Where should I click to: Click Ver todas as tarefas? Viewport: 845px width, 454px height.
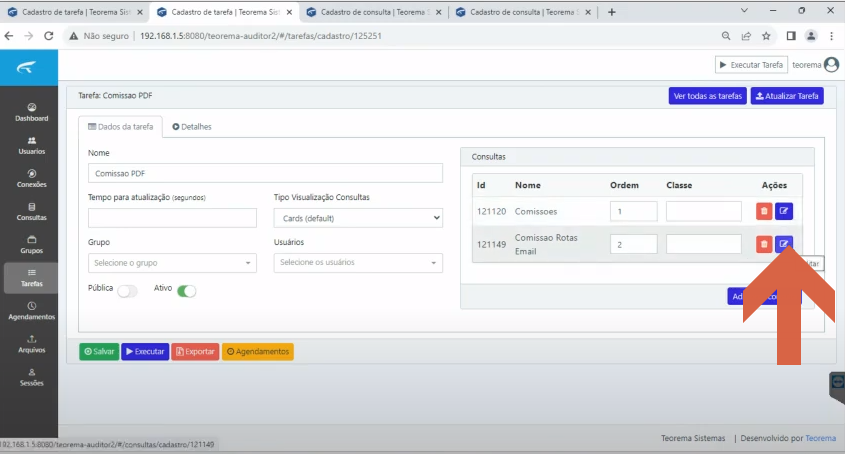click(x=708, y=96)
